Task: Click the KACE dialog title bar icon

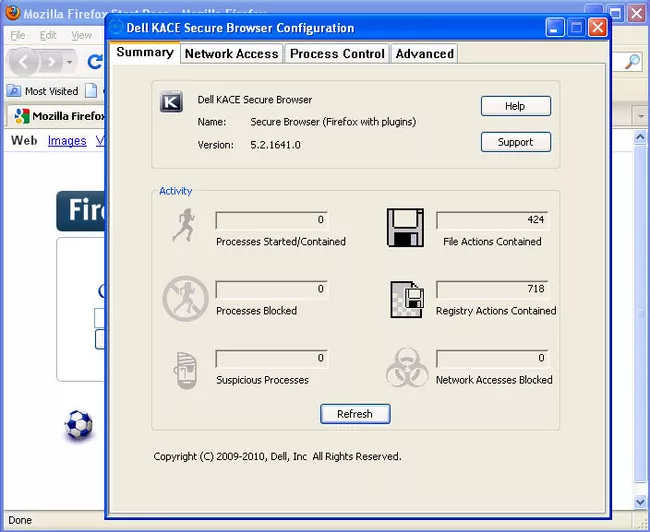Action: 116,27
